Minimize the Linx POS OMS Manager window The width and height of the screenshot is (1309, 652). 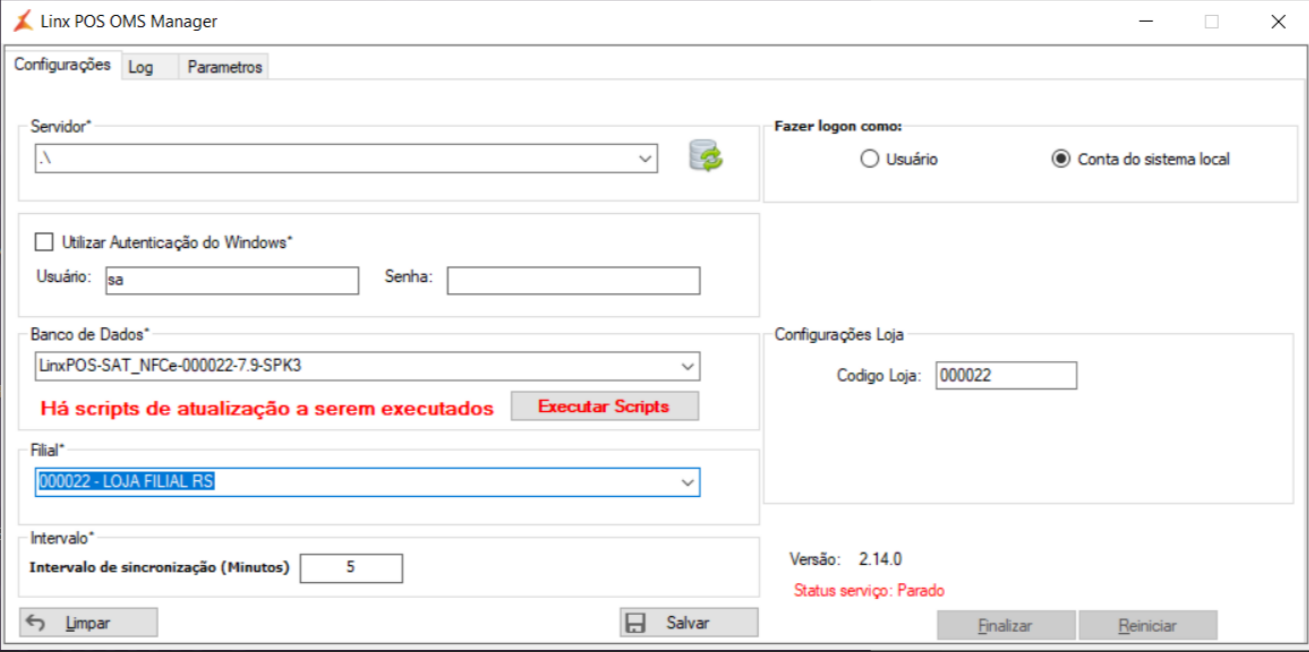1146,21
